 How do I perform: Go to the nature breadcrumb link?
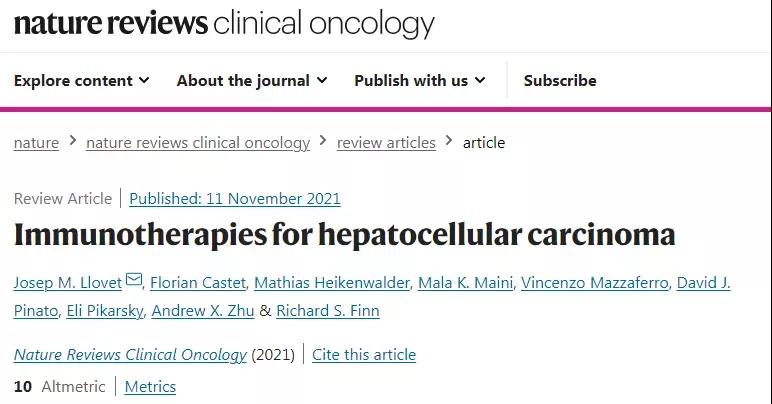36,143
